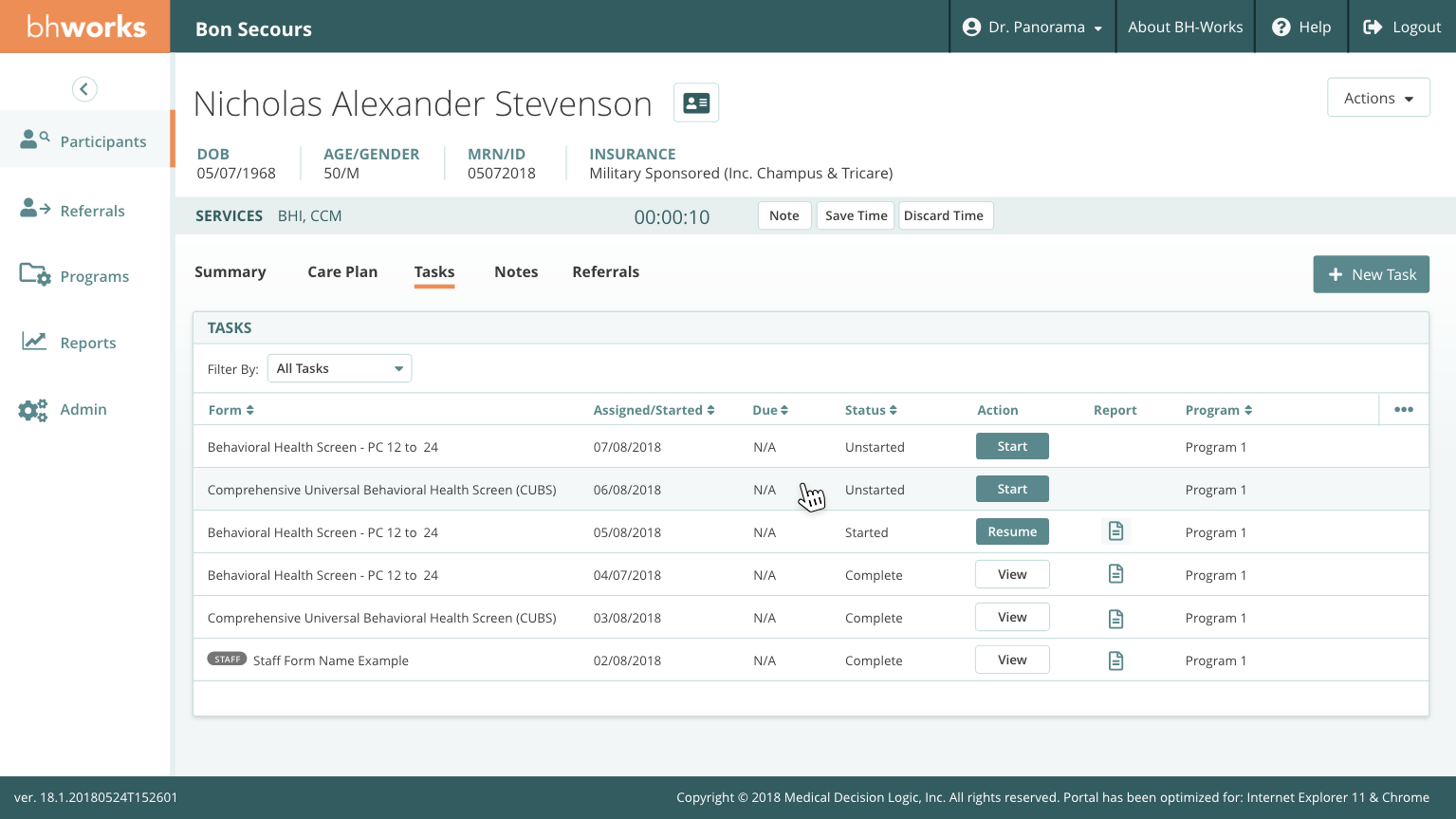This screenshot has height=819, width=1456.
Task: Switch to the Summary tab
Action: pyautogui.click(x=230, y=271)
